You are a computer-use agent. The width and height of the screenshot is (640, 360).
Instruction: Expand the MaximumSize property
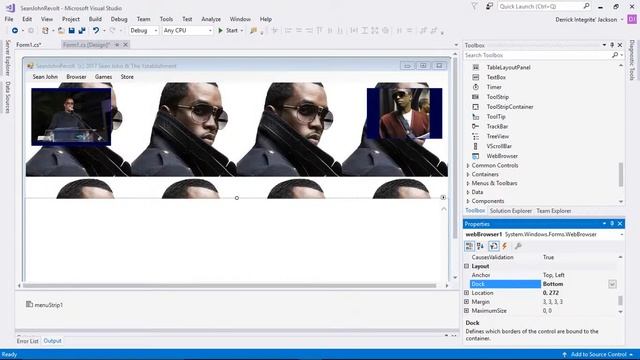[x=467, y=311]
